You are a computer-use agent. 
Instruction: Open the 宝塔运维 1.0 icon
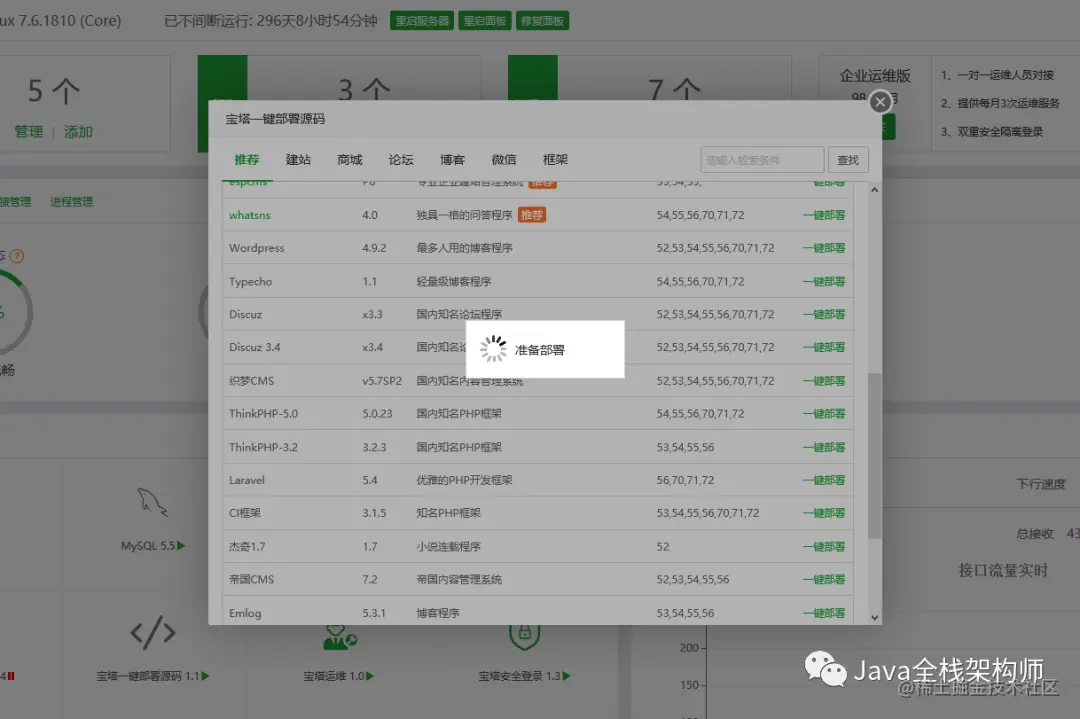coord(340,637)
